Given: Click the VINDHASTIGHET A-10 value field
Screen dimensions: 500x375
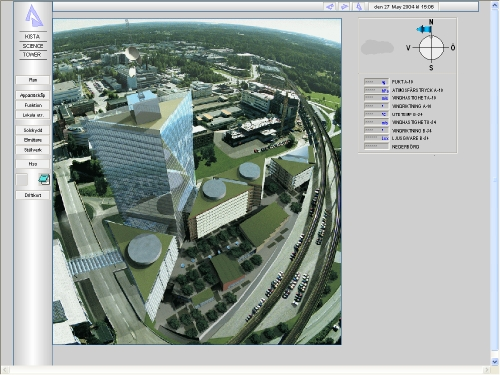Looking at the screenshot, I should click(376, 98).
